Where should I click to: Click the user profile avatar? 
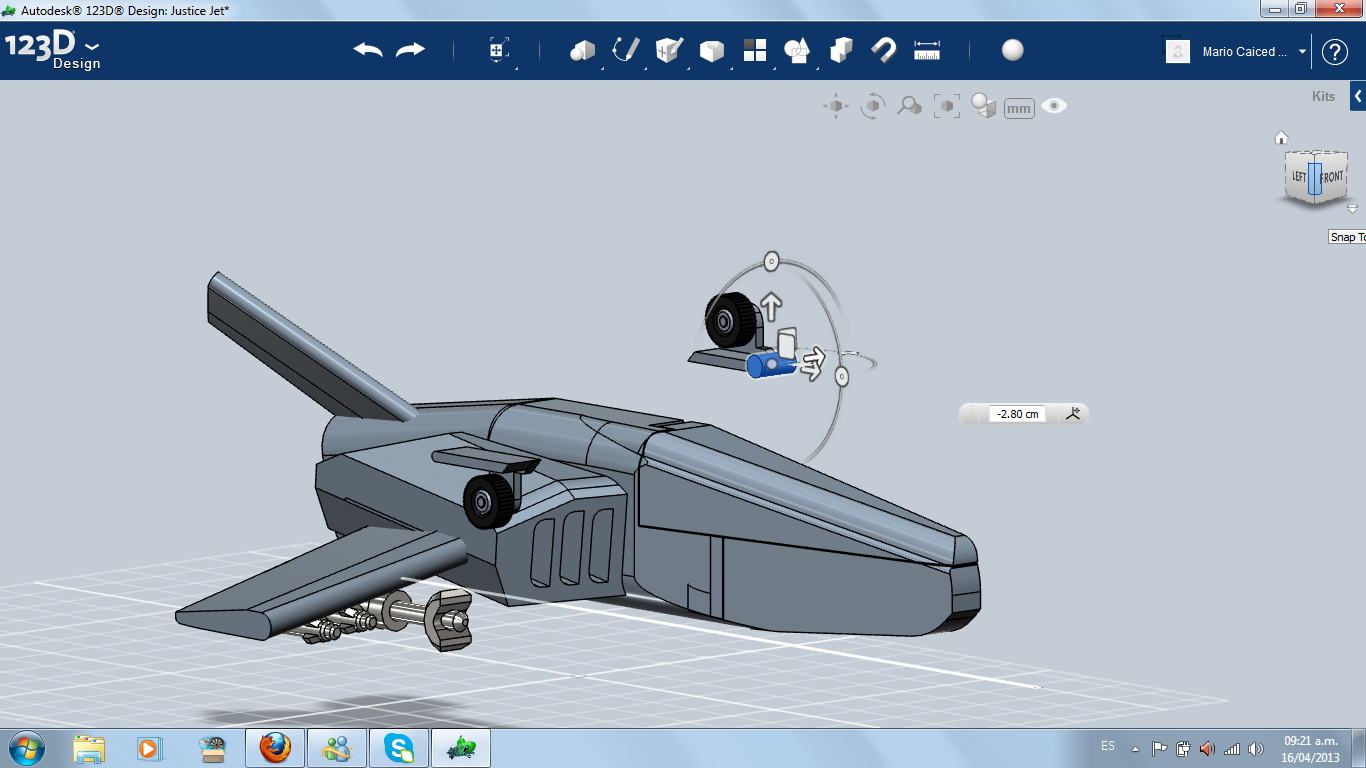(1178, 51)
